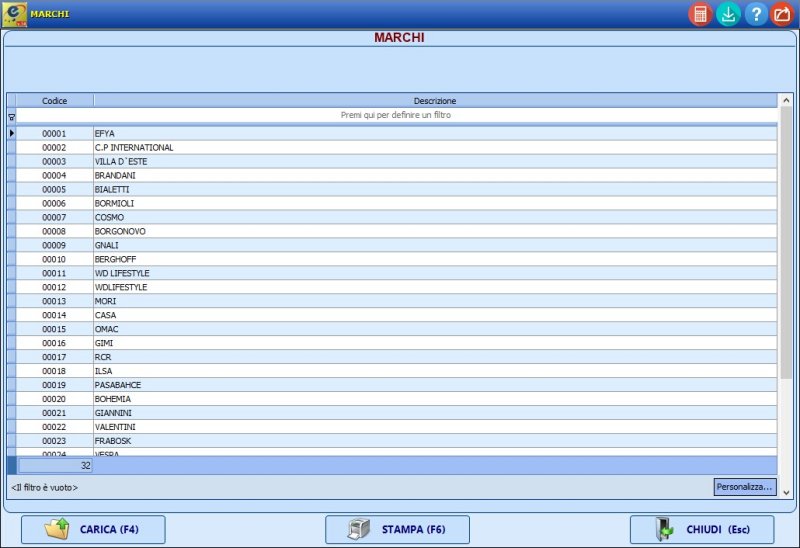Select BORGONOVO row
800x548 pixels.
tap(396, 231)
